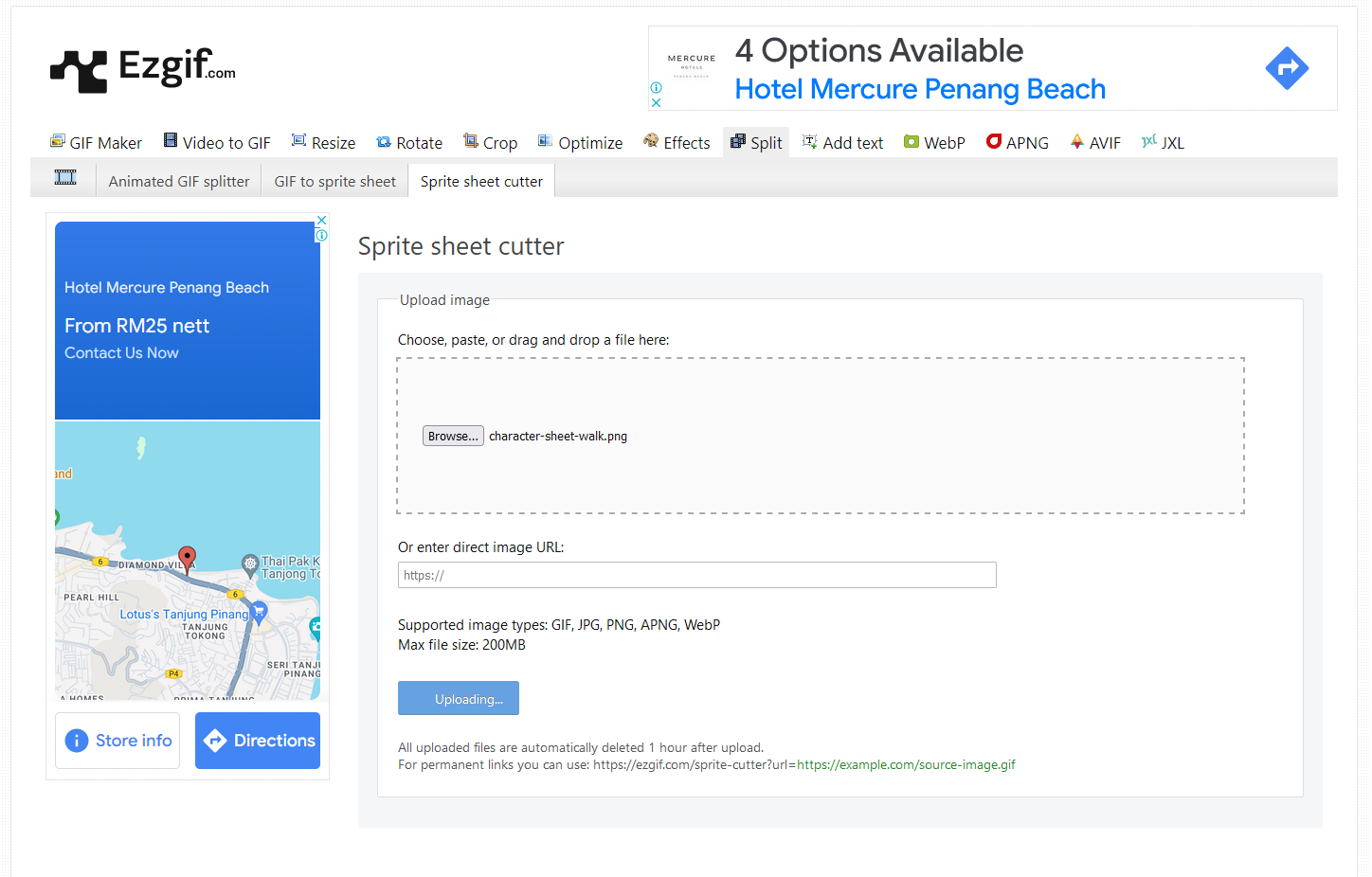Open AVIF tools link
Image resolution: width=1372 pixels, height=877 pixels.
(x=1105, y=143)
